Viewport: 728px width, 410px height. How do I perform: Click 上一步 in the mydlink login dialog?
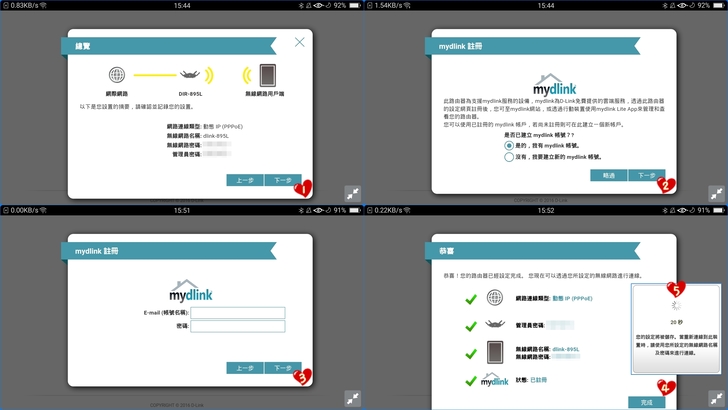tap(245, 368)
